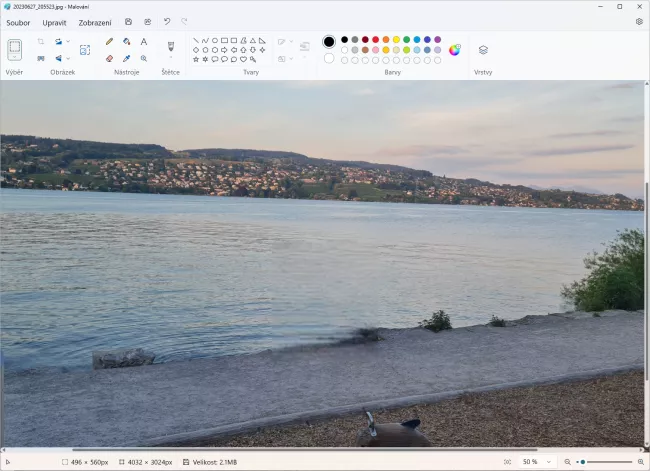Select the Fill bucket tool
The width and height of the screenshot is (650, 471).
tap(126, 42)
